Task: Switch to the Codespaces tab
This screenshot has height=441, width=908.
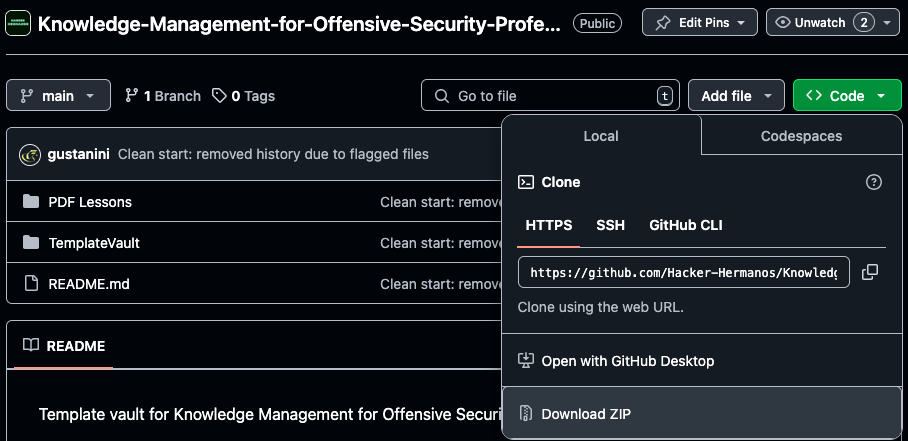Action: click(801, 136)
